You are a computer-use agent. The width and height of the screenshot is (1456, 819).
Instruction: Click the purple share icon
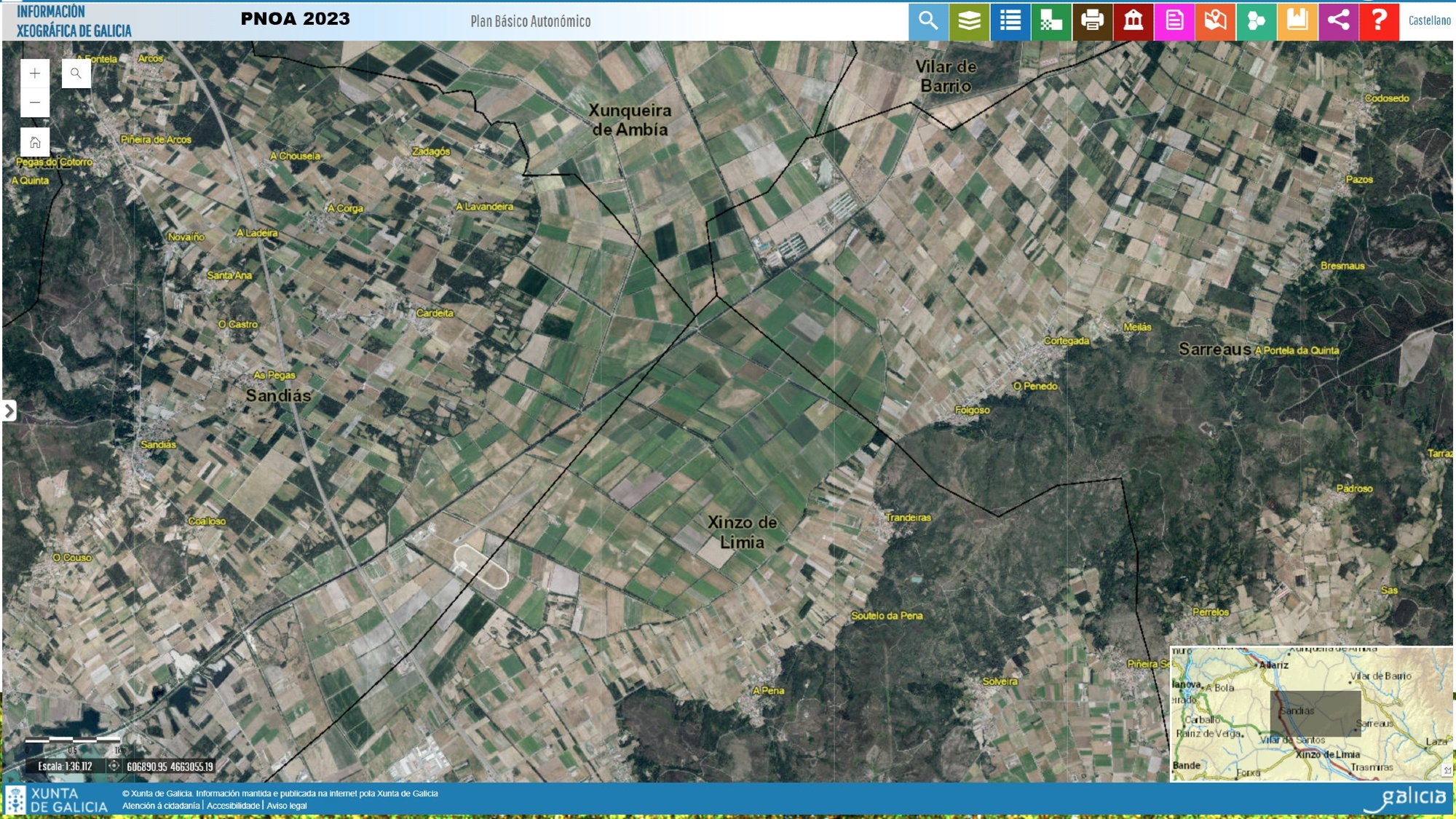1338,20
